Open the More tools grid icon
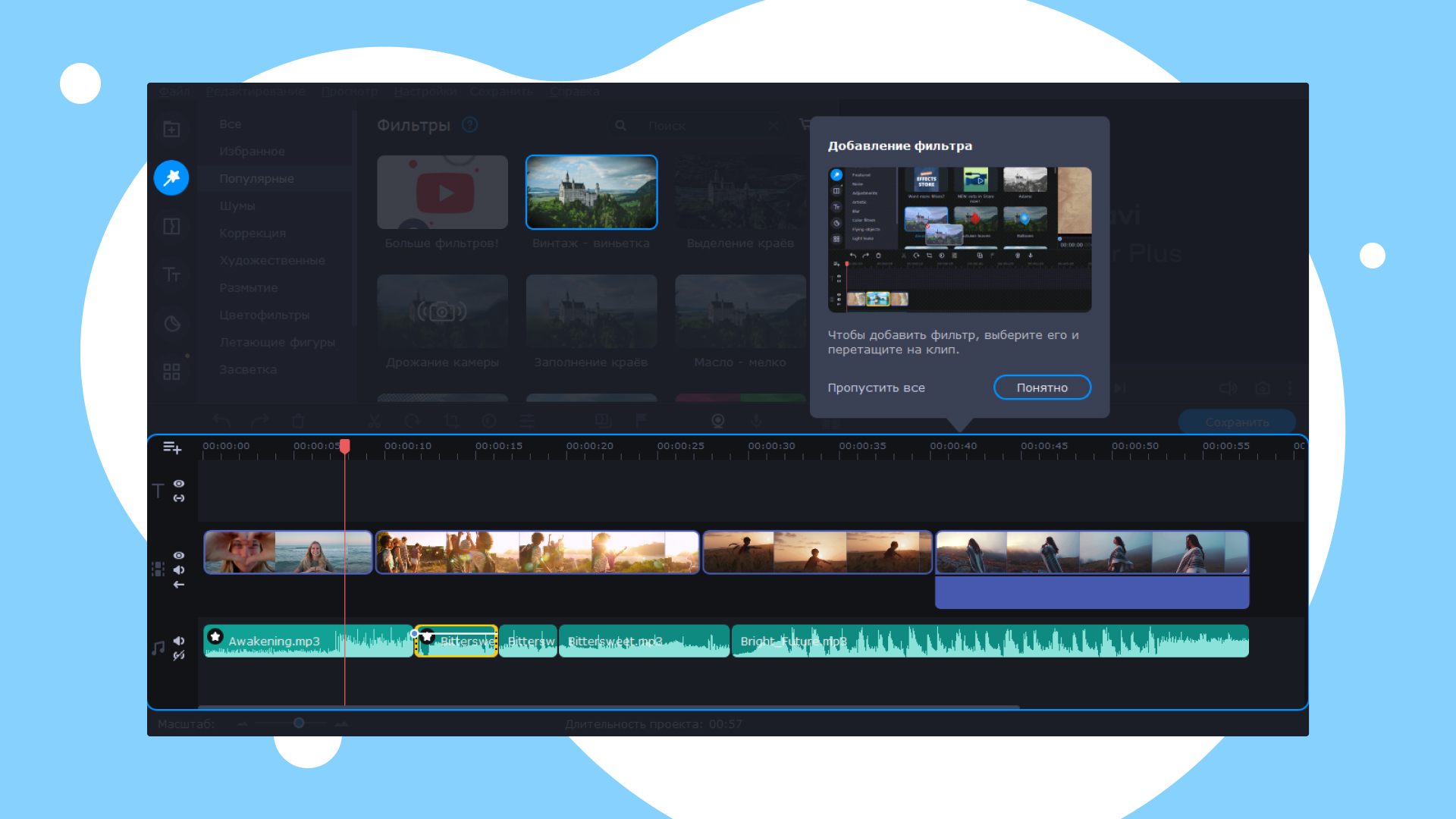This screenshot has width=1456, height=819. tap(171, 372)
